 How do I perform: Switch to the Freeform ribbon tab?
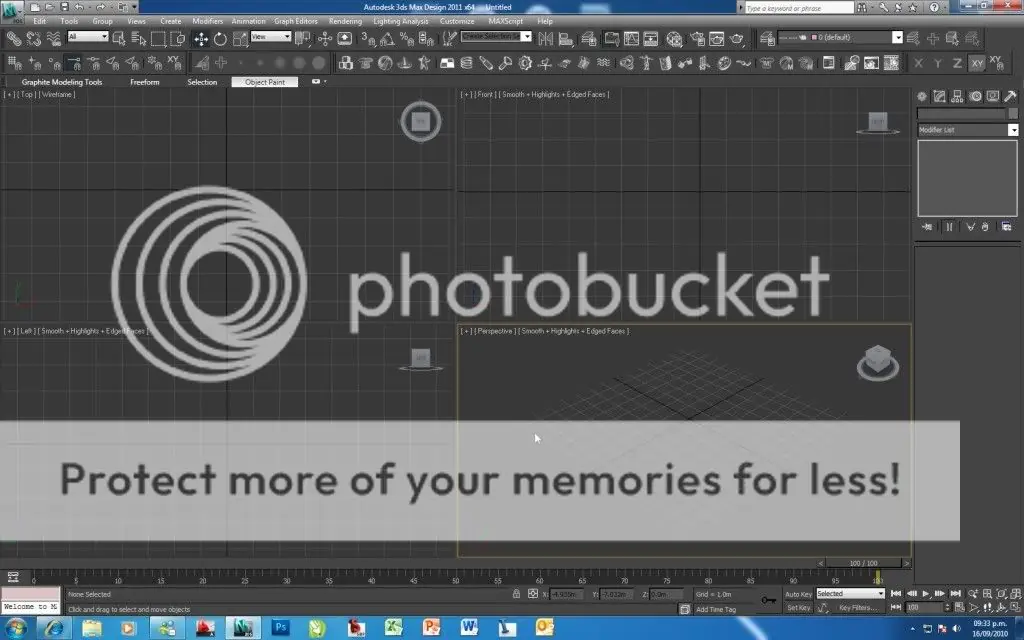pyautogui.click(x=145, y=82)
